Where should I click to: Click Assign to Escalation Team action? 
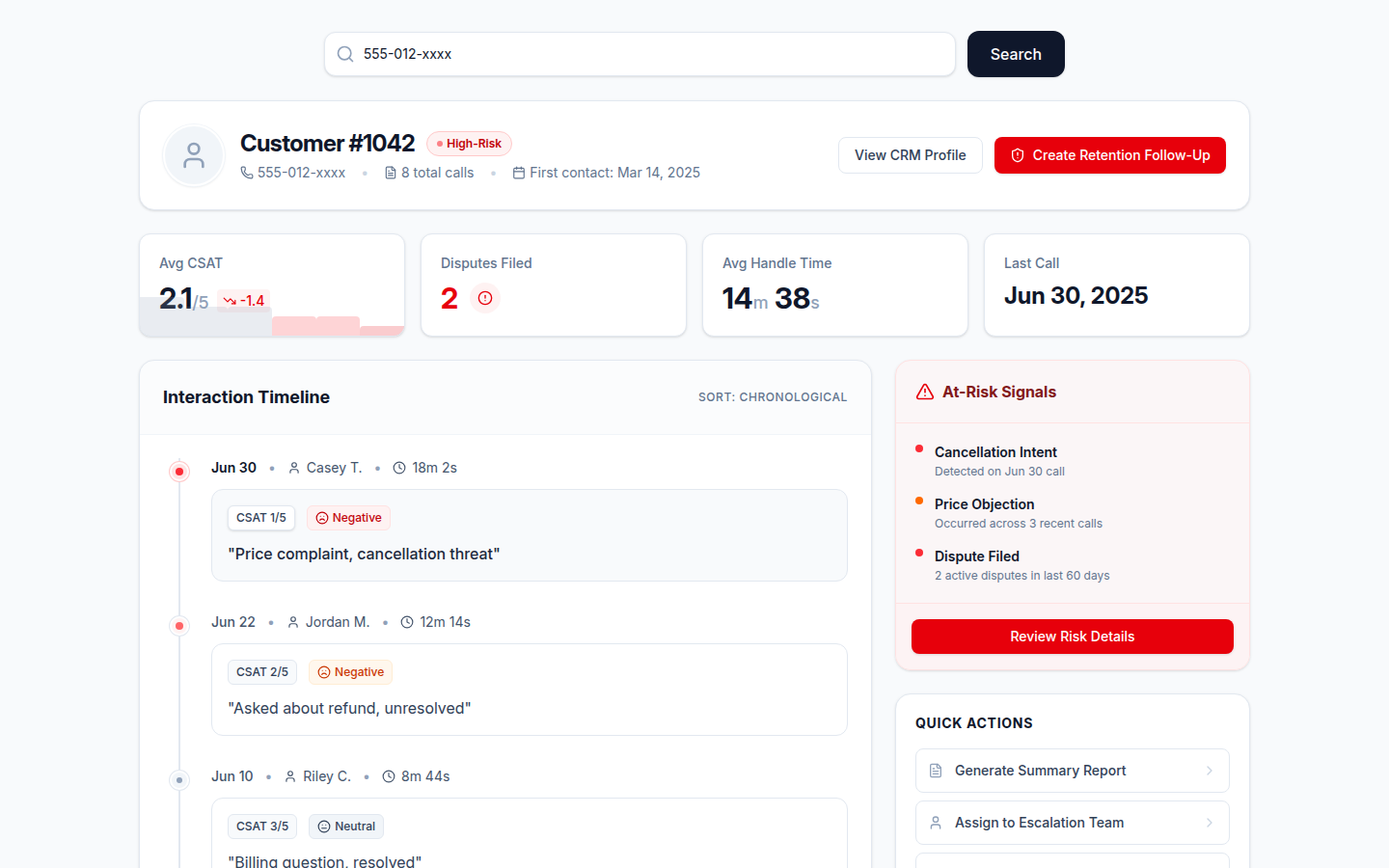coord(1073,823)
